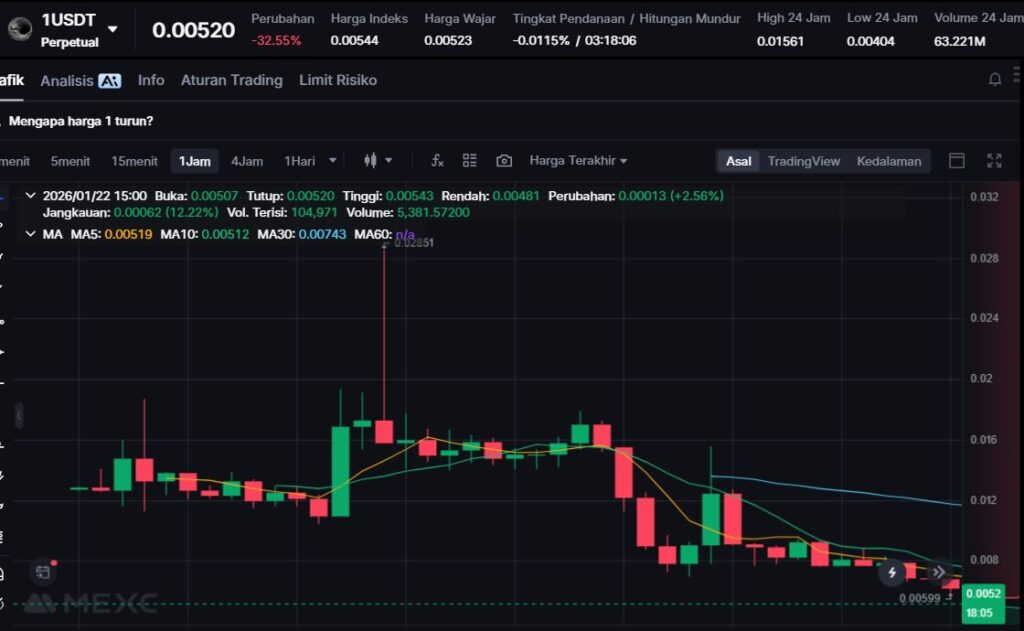The image size is (1024, 631).
Task: Collapse the MA indicator legend row
Action: [30, 234]
